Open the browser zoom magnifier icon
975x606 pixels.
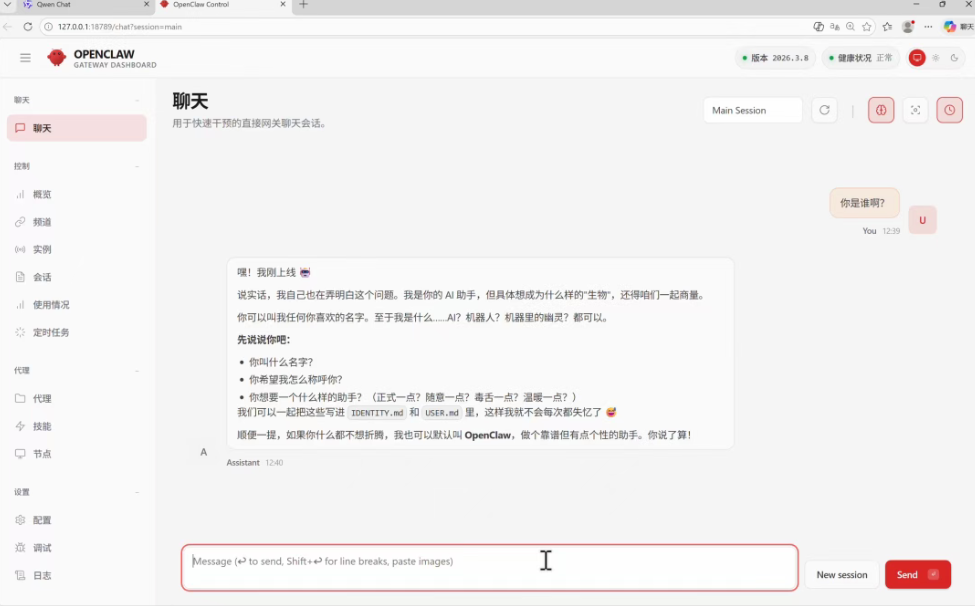(x=850, y=27)
